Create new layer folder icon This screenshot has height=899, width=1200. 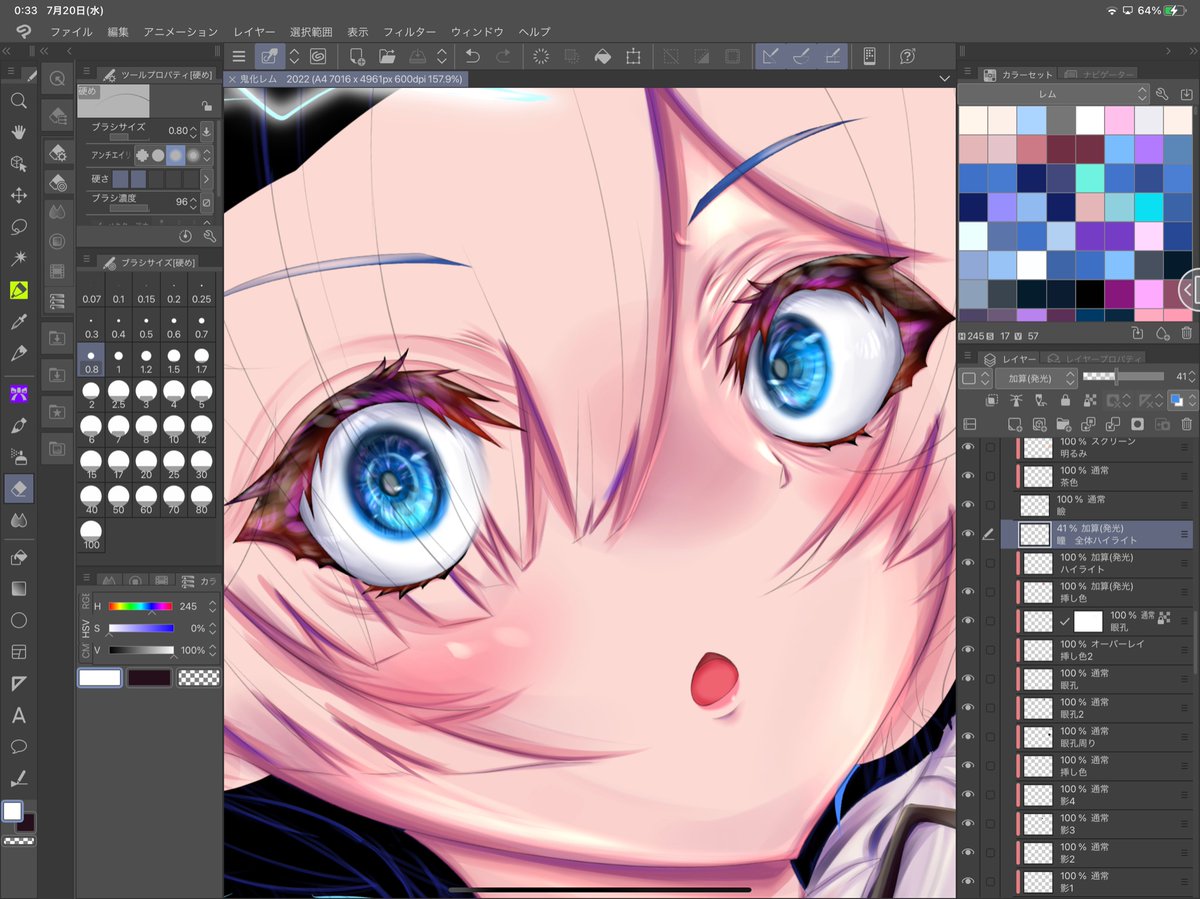click(x=1064, y=424)
